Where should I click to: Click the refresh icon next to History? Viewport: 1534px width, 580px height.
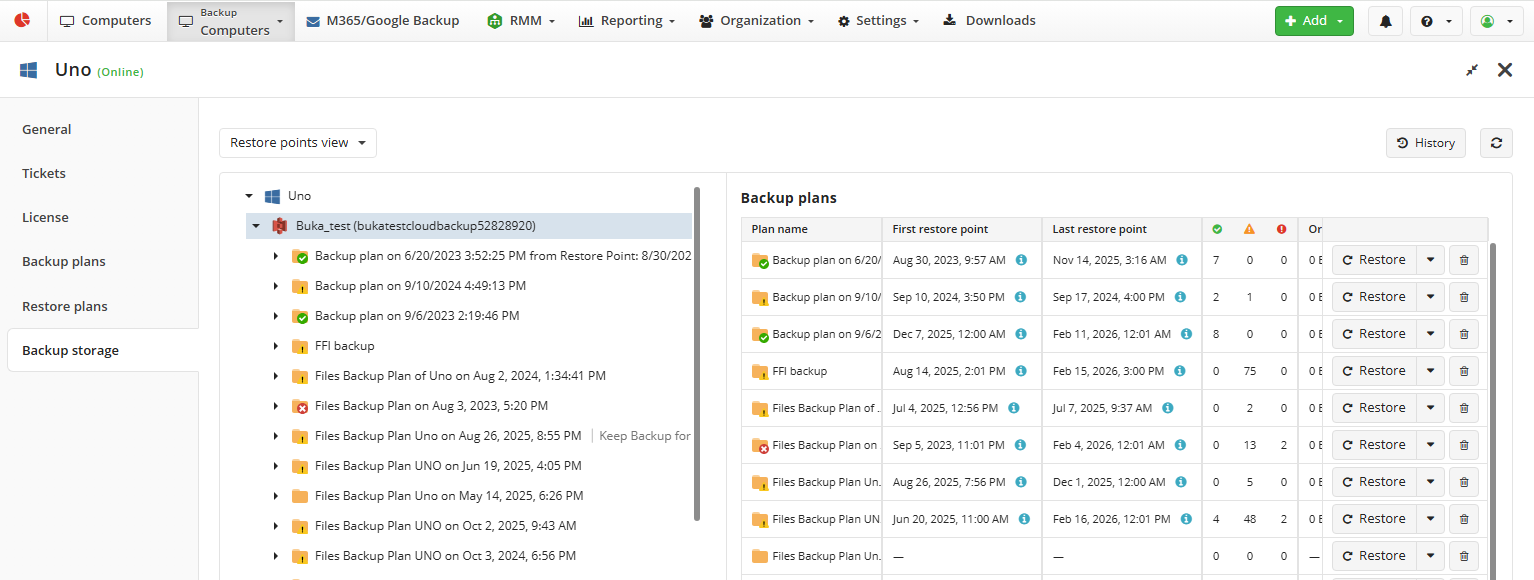pos(1496,143)
